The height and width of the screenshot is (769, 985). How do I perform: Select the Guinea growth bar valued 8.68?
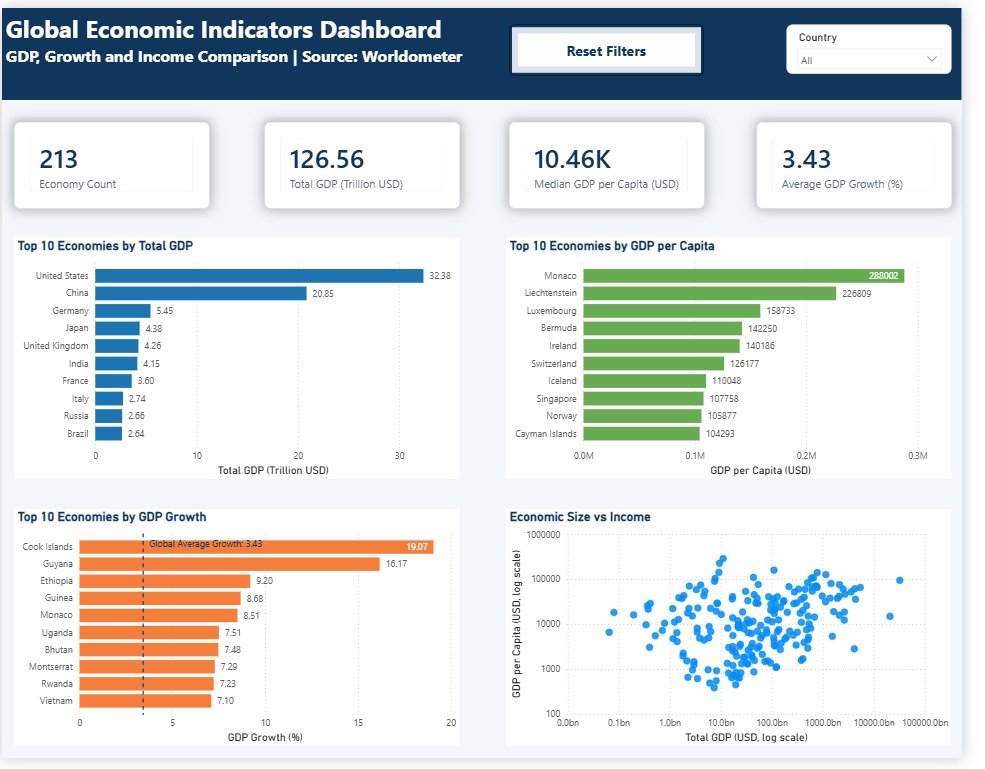160,598
